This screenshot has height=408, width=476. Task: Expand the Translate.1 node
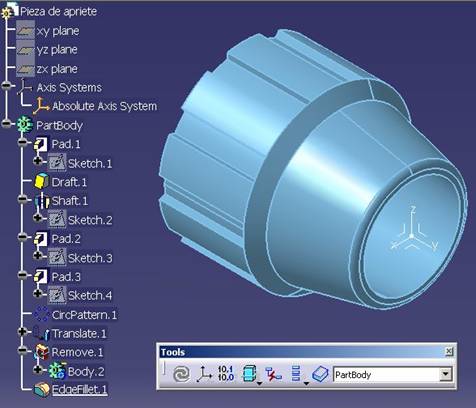pyautogui.click(x=22, y=332)
